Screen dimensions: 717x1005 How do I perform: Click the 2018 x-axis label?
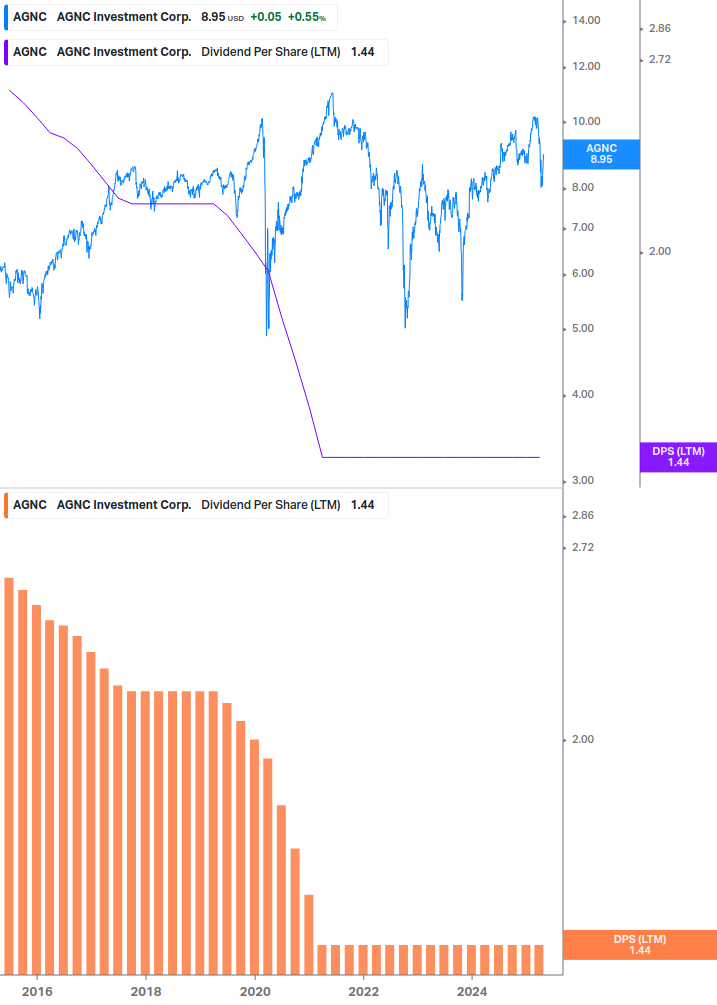pos(146,992)
